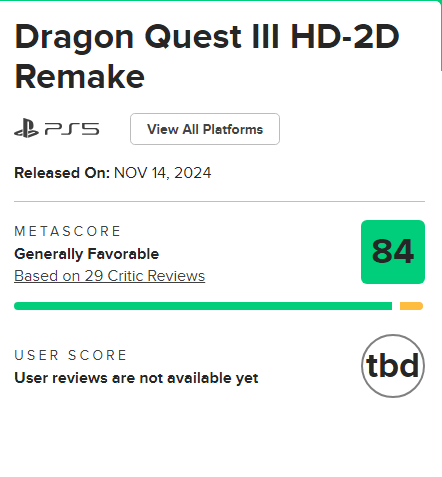Click the divider line below release date

tap(219, 201)
